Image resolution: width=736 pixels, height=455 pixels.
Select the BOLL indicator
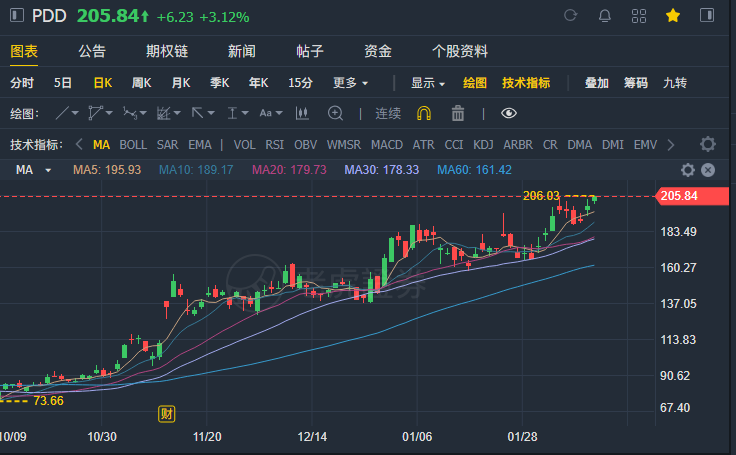coord(133,145)
